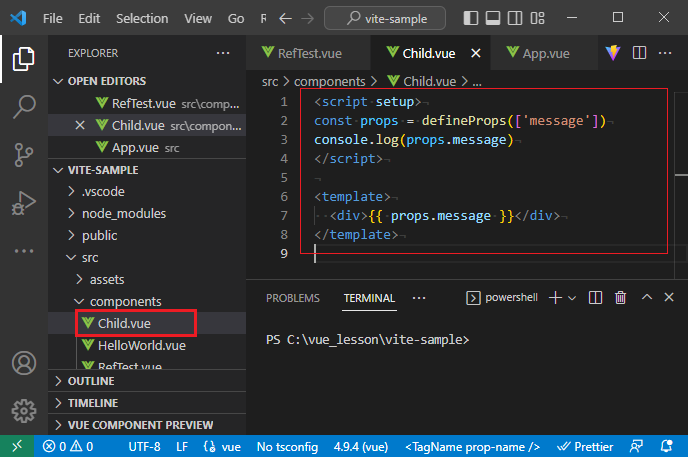Open the Source Control view
Viewport: 688px width, 457px height.
tap(24, 154)
